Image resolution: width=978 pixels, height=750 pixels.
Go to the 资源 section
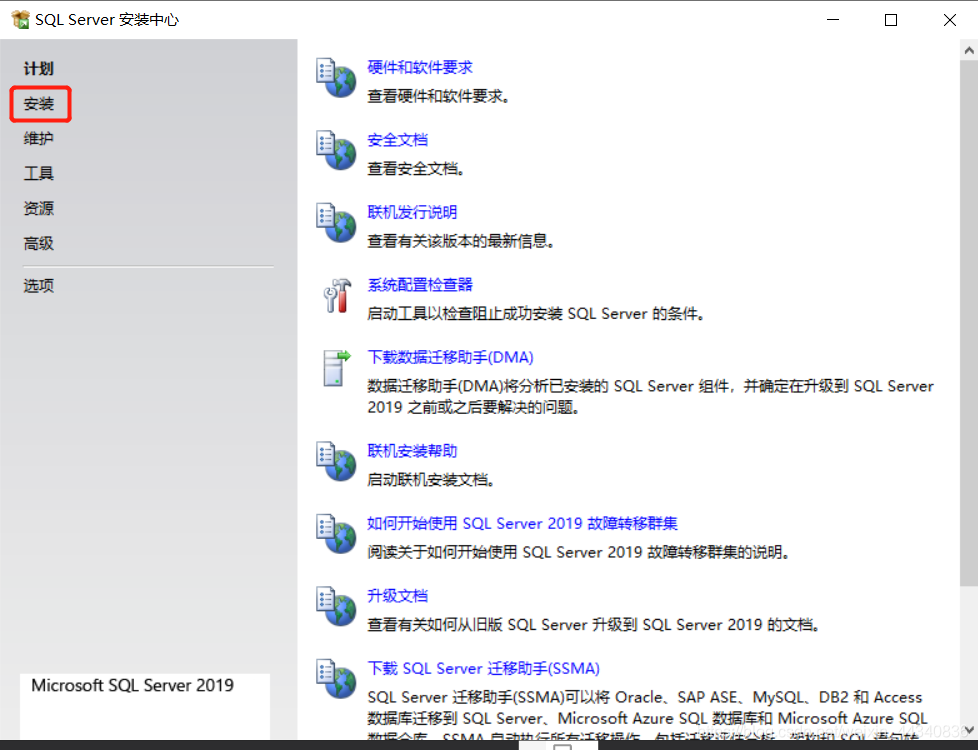point(39,208)
